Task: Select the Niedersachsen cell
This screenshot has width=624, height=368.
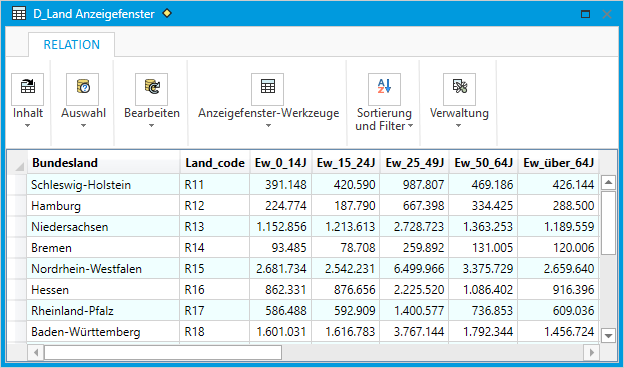Action: [x=103, y=227]
